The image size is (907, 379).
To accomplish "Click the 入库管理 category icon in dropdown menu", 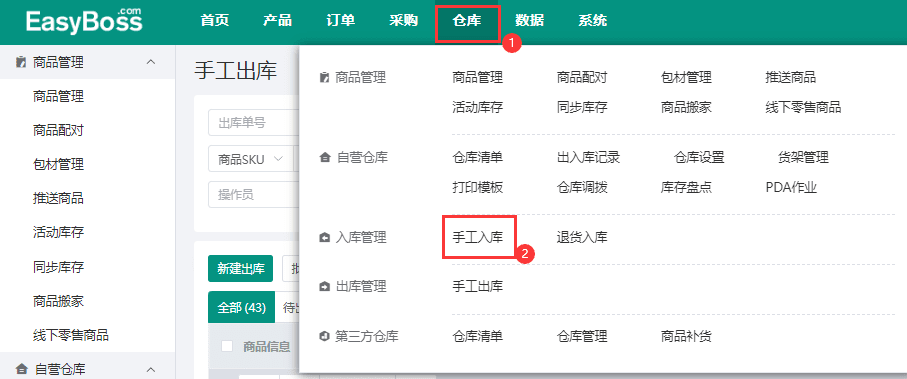I will [x=325, y=237].
